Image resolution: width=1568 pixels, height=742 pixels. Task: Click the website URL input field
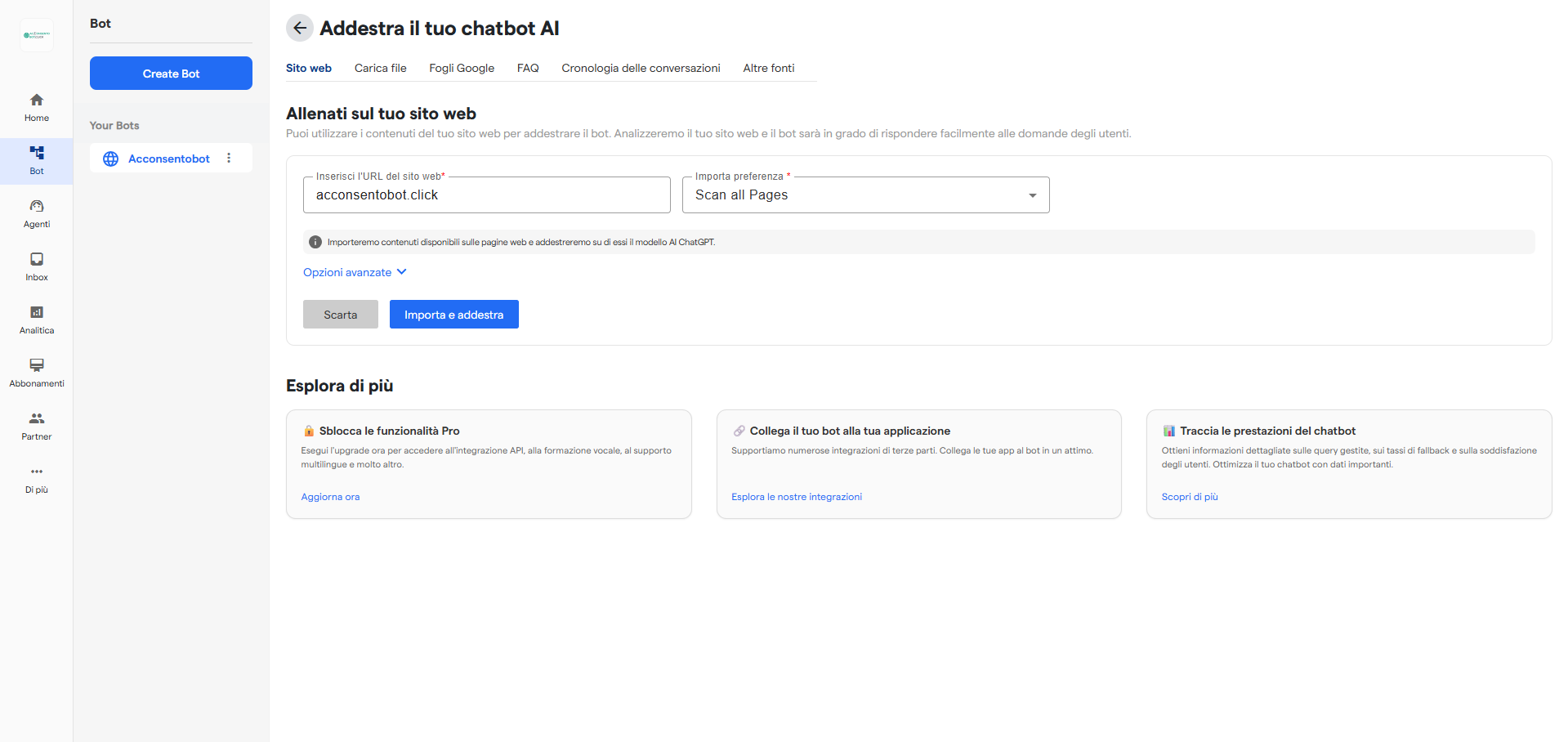tap(486, 194)
